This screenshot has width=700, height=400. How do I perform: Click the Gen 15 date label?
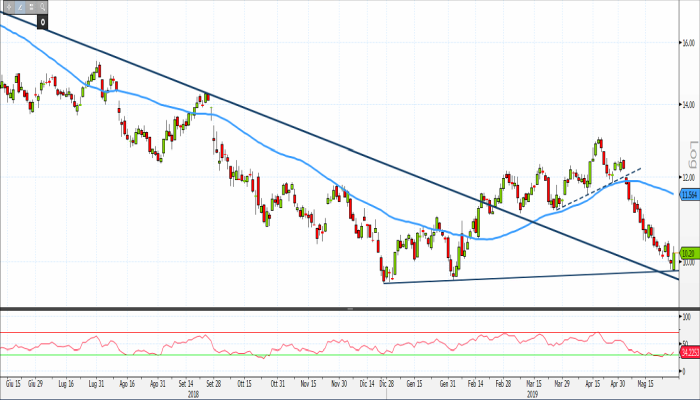pyautogui.click(x=414, y=383)
